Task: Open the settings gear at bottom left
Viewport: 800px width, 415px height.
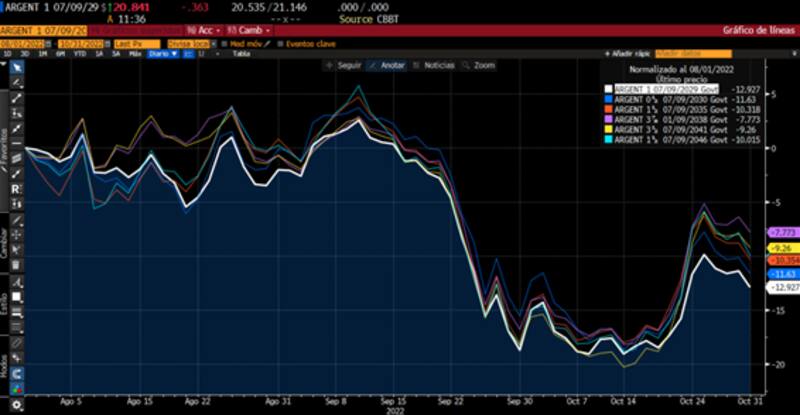Action: tap(16, 405)
